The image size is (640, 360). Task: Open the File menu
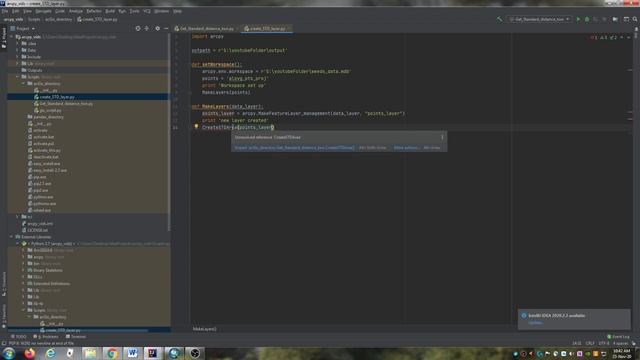pyautogui.click(x=4, y=11)
